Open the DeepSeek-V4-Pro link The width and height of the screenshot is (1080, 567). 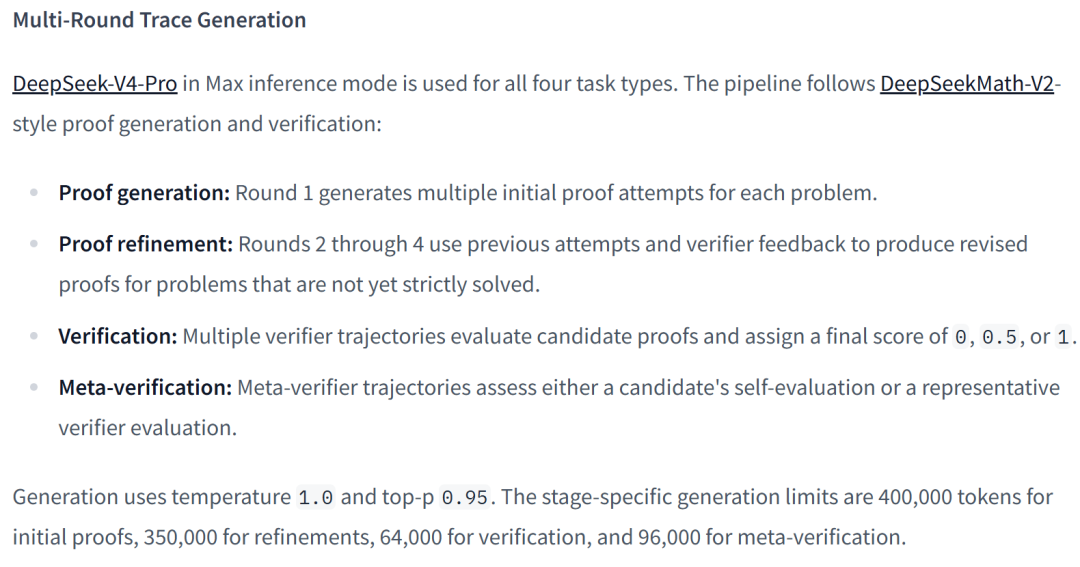(95, 83)
